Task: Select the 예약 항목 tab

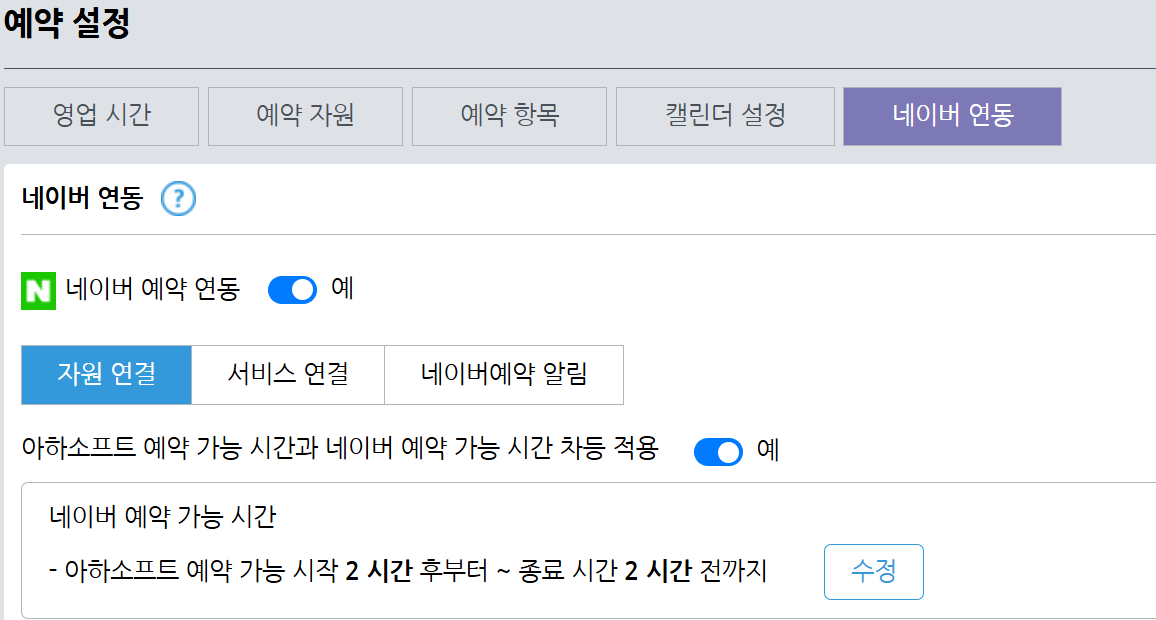Action: point(508,116)
